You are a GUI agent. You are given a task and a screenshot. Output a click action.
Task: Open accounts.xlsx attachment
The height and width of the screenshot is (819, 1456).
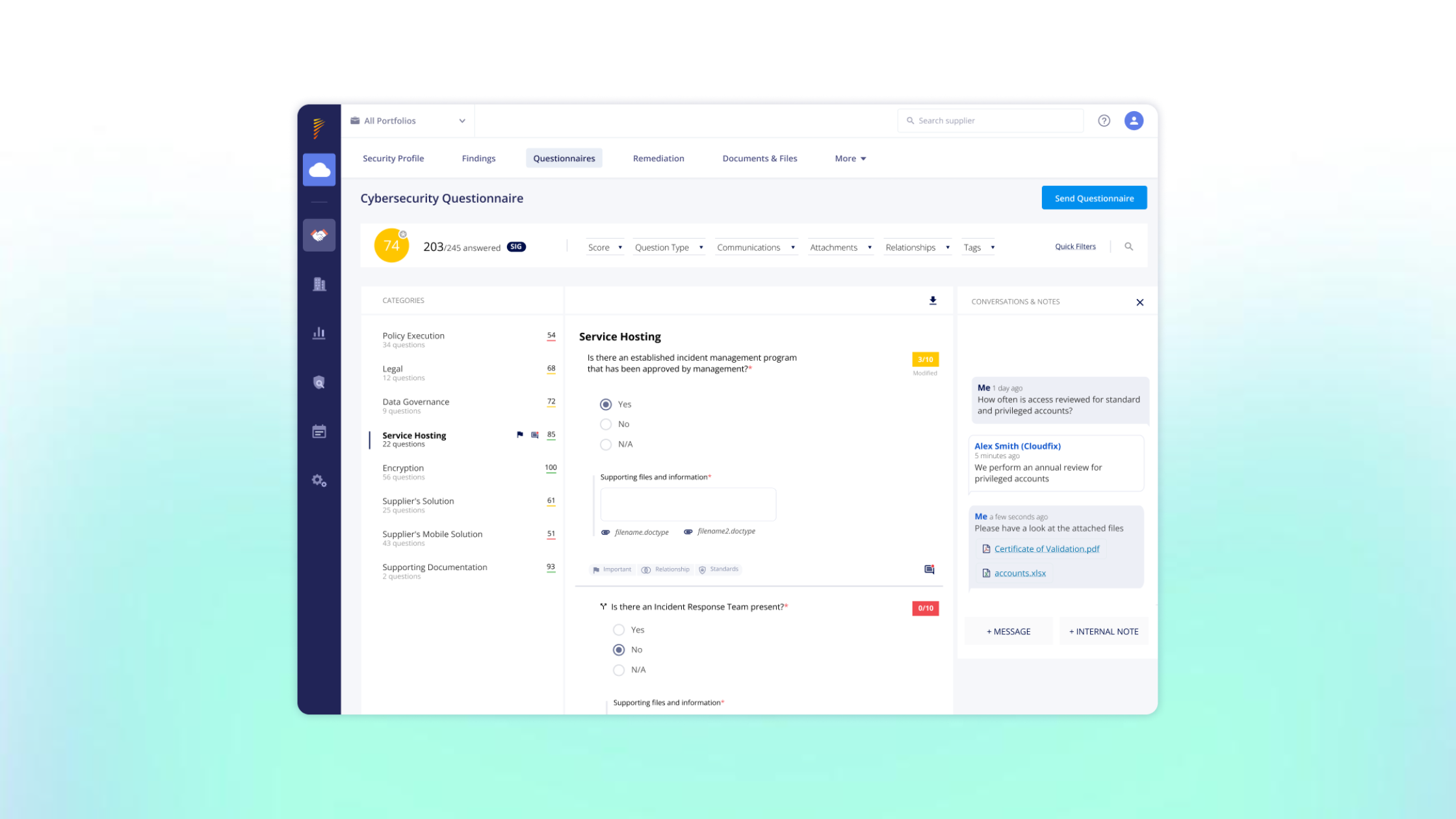point(1020,573)
